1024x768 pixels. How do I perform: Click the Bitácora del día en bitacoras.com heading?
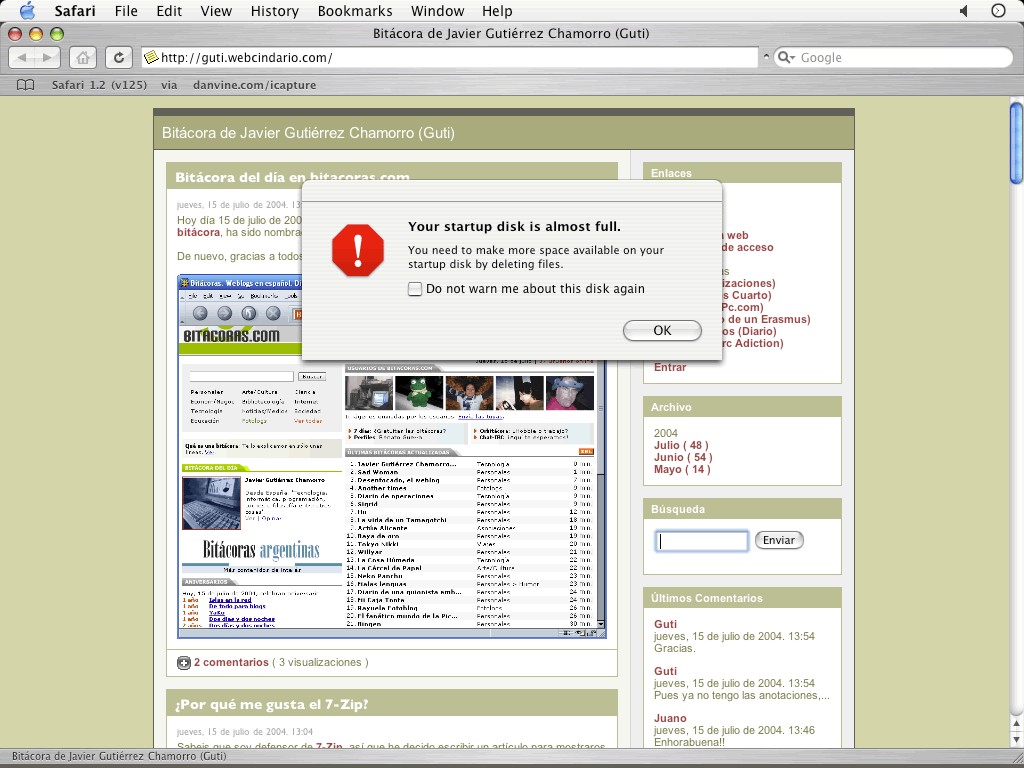coord(293,177)
